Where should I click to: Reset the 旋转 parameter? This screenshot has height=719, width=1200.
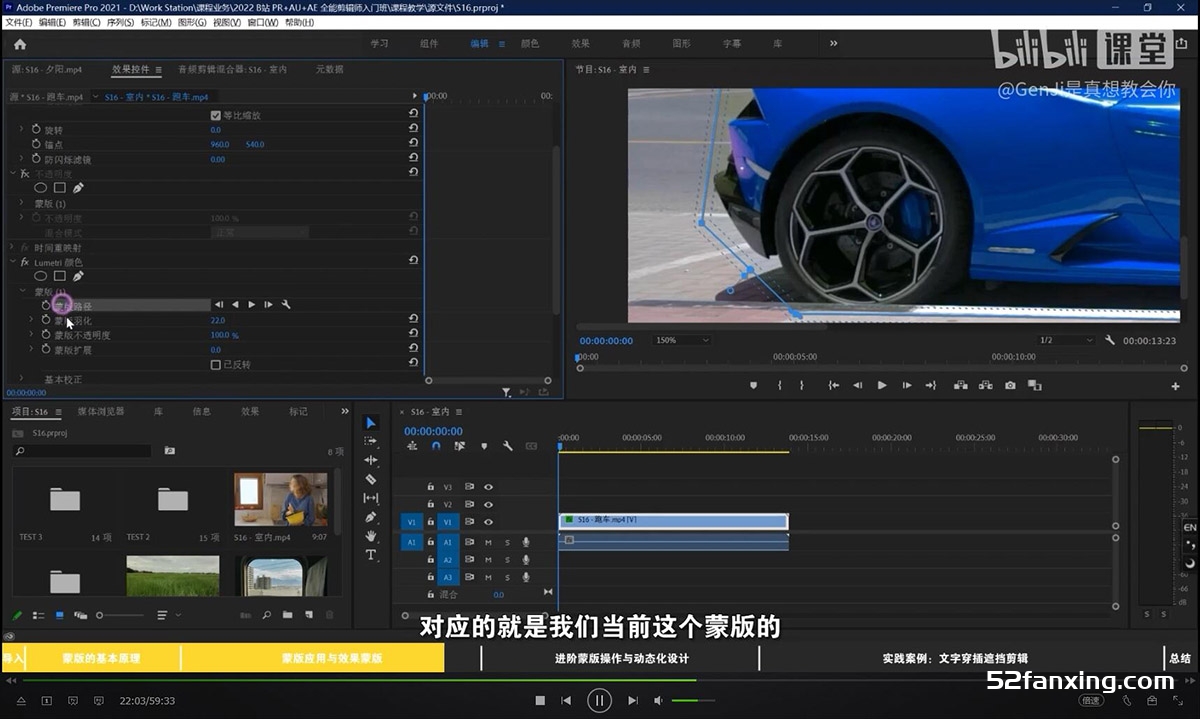click(x=413, y=130)
